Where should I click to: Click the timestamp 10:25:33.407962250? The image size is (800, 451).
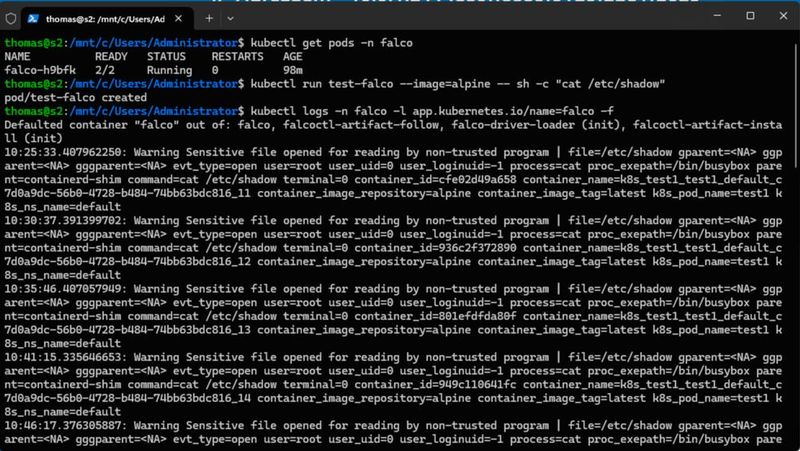pyautogui.click(x=65, y=152)
